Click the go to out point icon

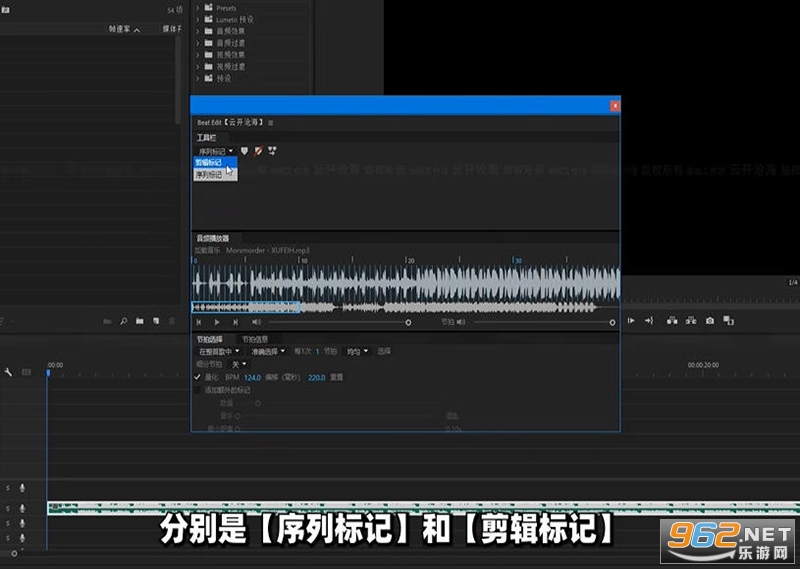649,320
